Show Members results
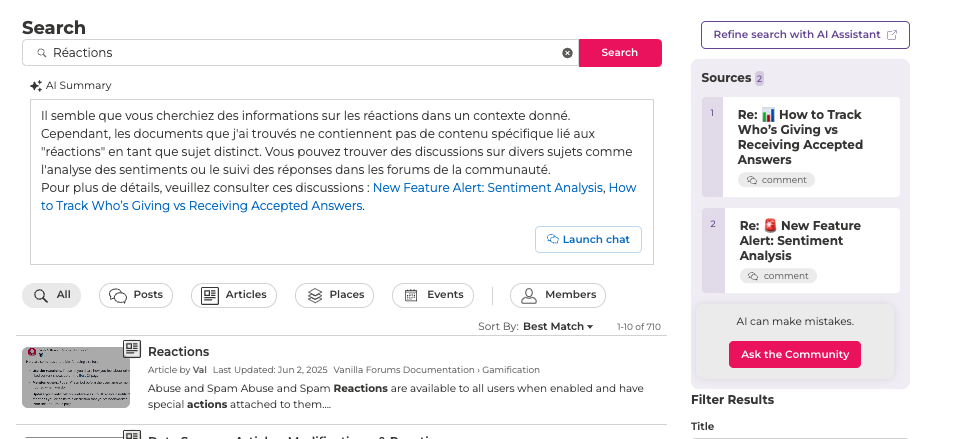Image resolution: width=959 pixels, height=439 pixels. coord(558,295)
